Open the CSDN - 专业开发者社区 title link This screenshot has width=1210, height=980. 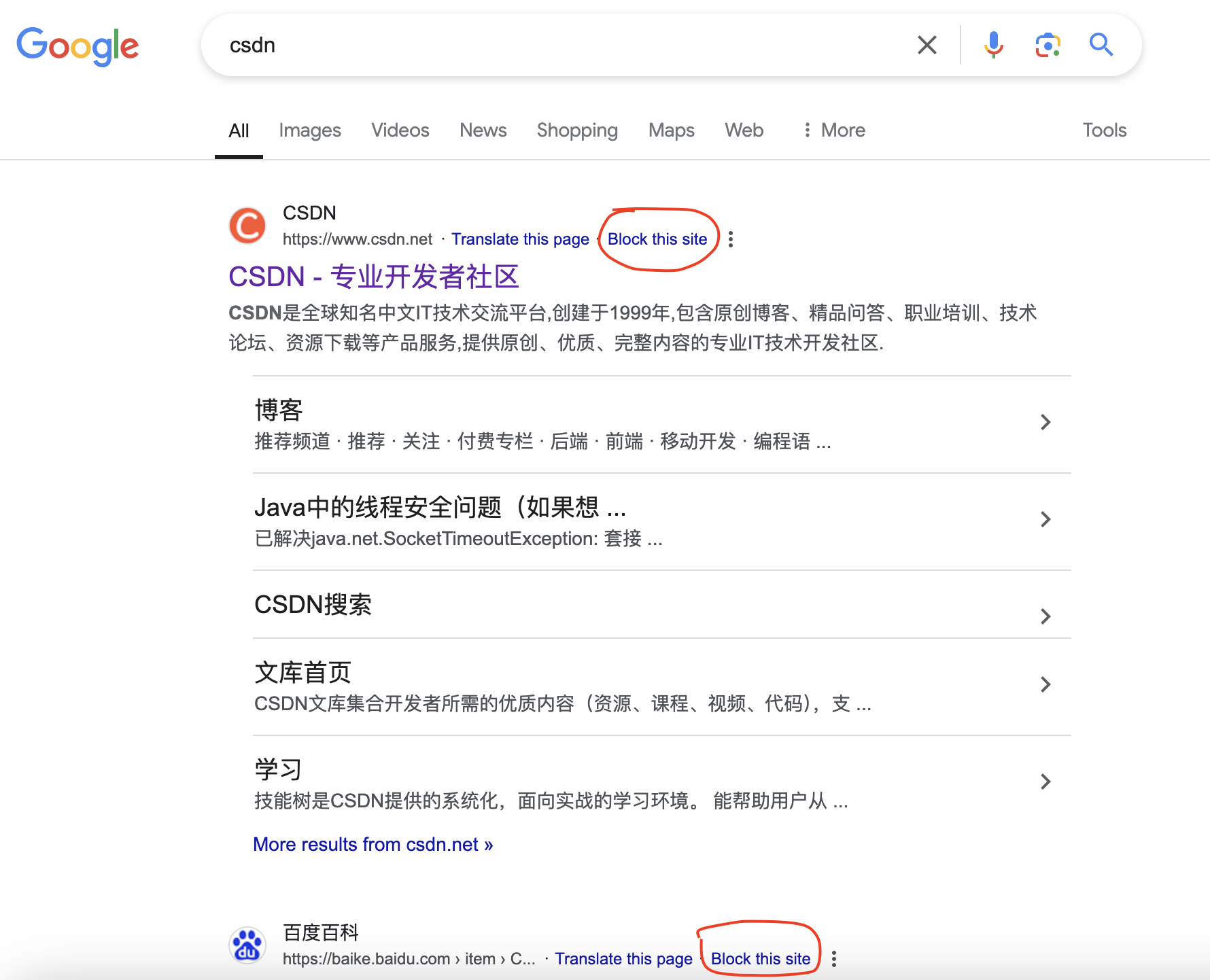point(374,277)
